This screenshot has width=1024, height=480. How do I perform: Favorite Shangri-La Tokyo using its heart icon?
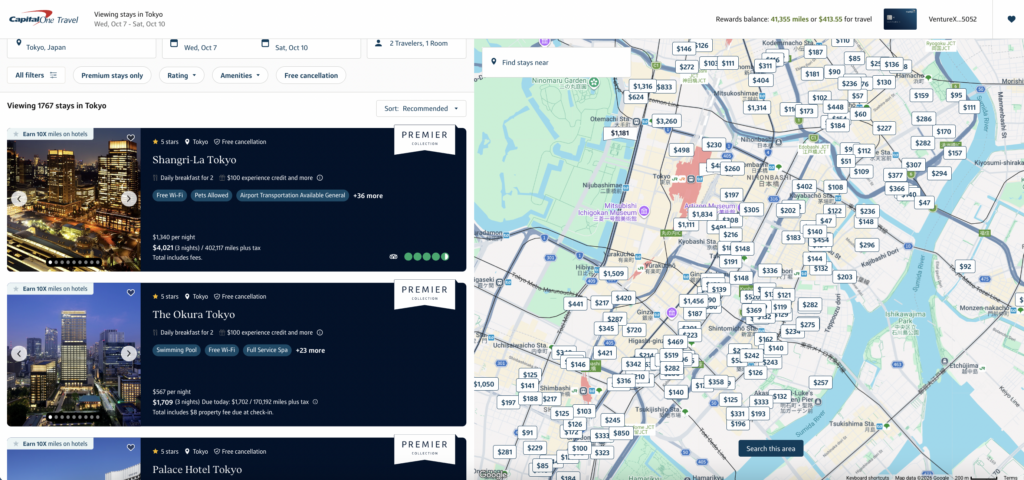pos(130,138)
